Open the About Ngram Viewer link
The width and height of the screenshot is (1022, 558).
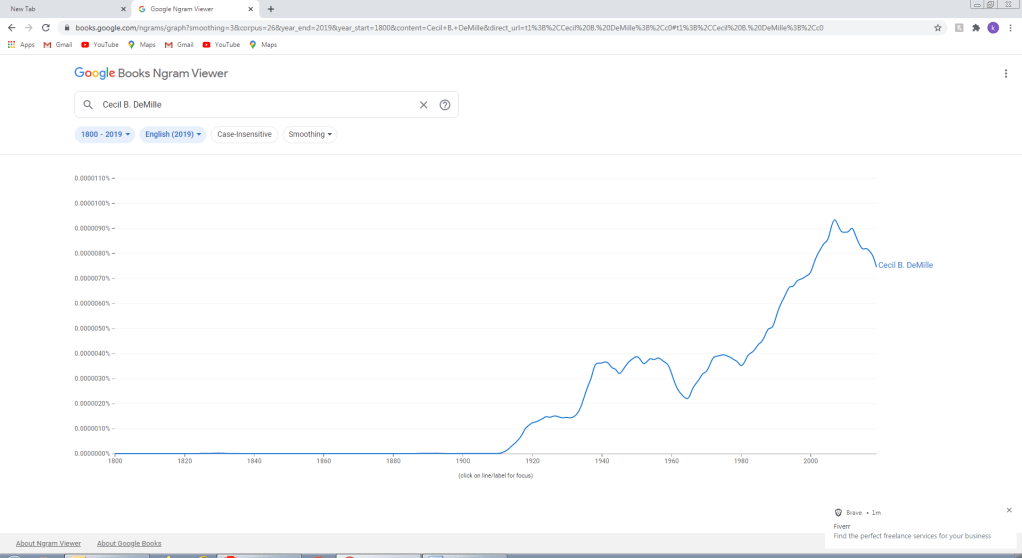pos(48,543)
